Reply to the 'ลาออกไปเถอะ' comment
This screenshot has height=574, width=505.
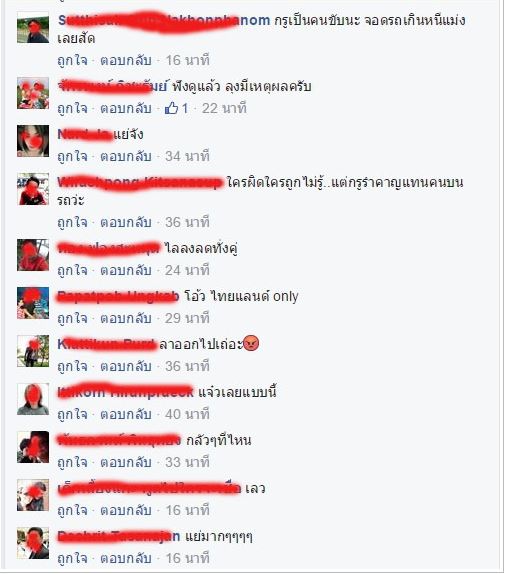click(126, 366)
